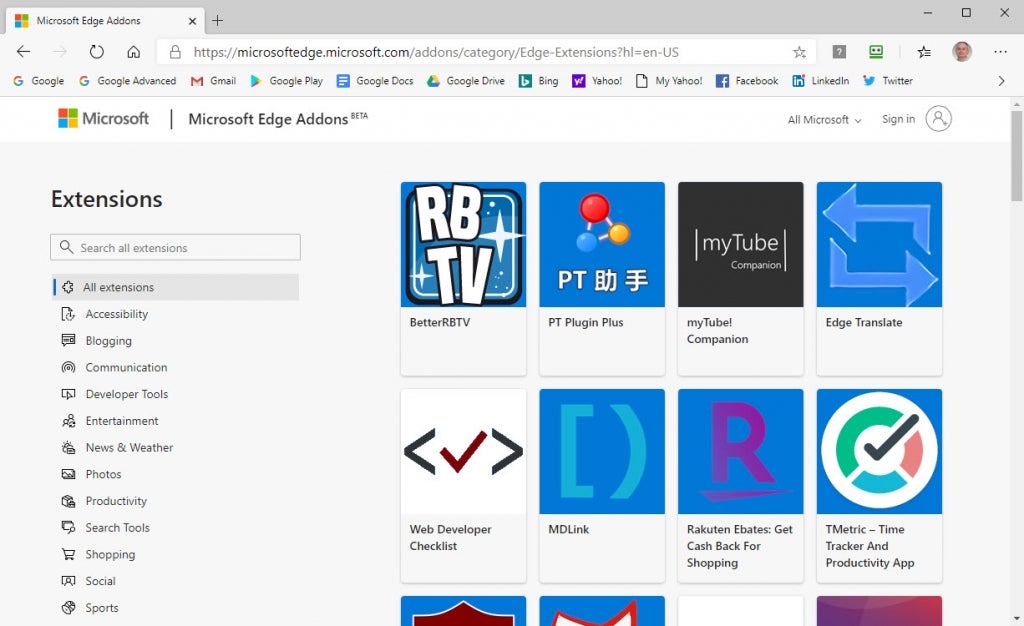The width and height of the screenshot is (1024, 626).
Task: Click the page vertical scrollbar thumb
Action: coord(1016,156)
